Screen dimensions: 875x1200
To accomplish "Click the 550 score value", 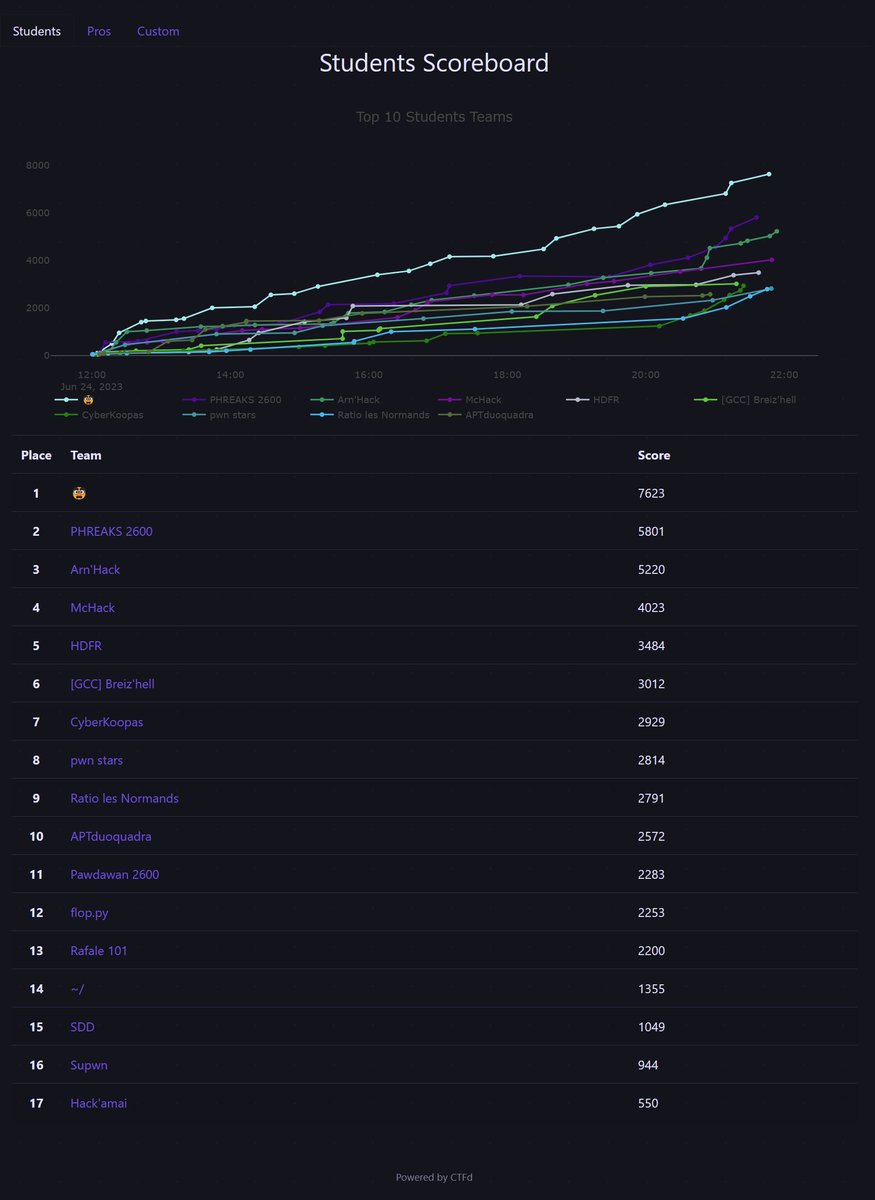I will (648, 1103).
